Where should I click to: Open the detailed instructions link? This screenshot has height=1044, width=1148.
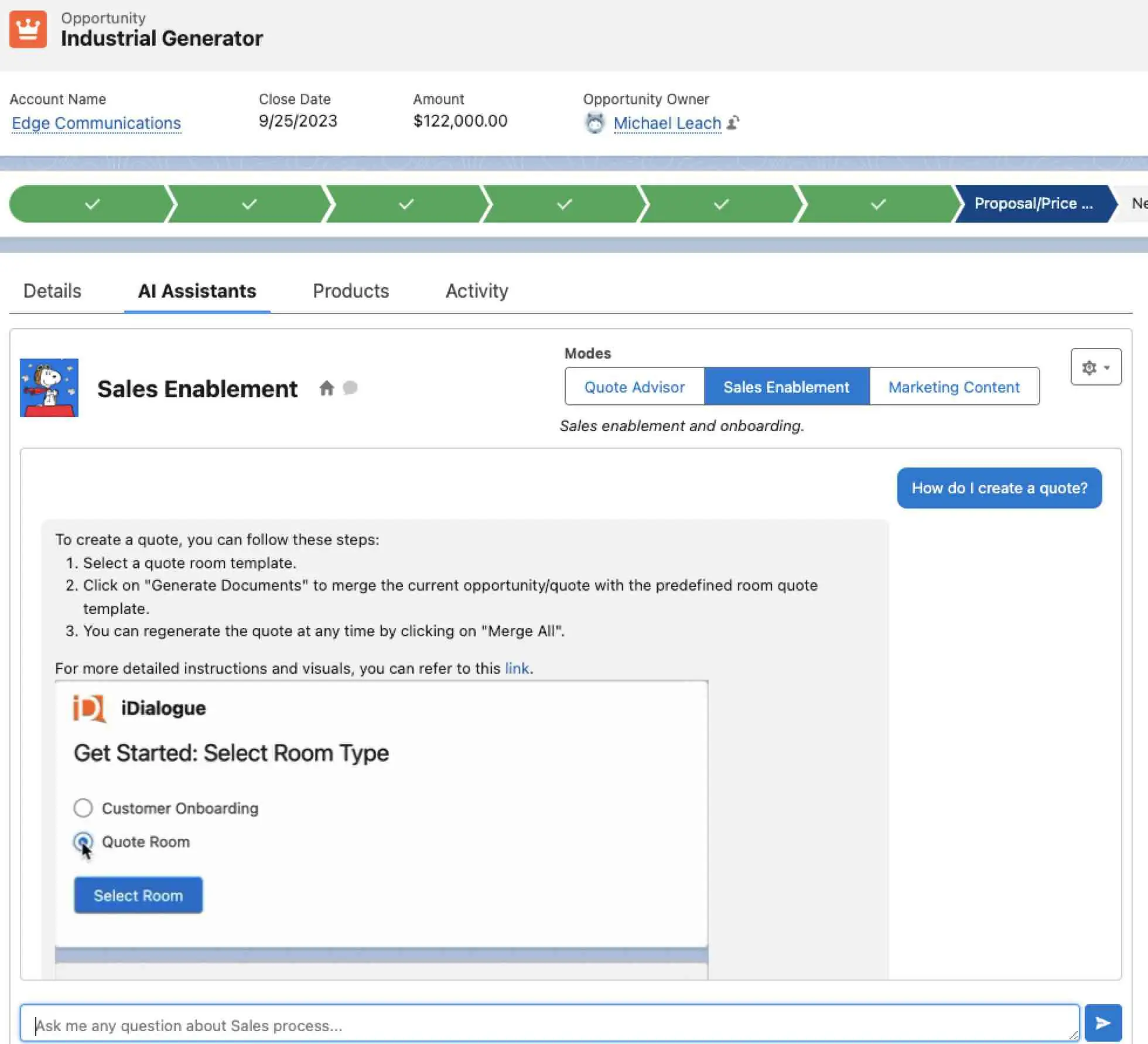coord(517,668)
